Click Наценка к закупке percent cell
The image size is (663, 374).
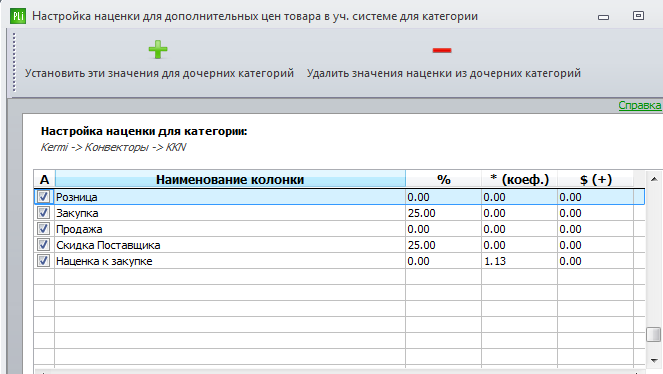click(444, 261)
